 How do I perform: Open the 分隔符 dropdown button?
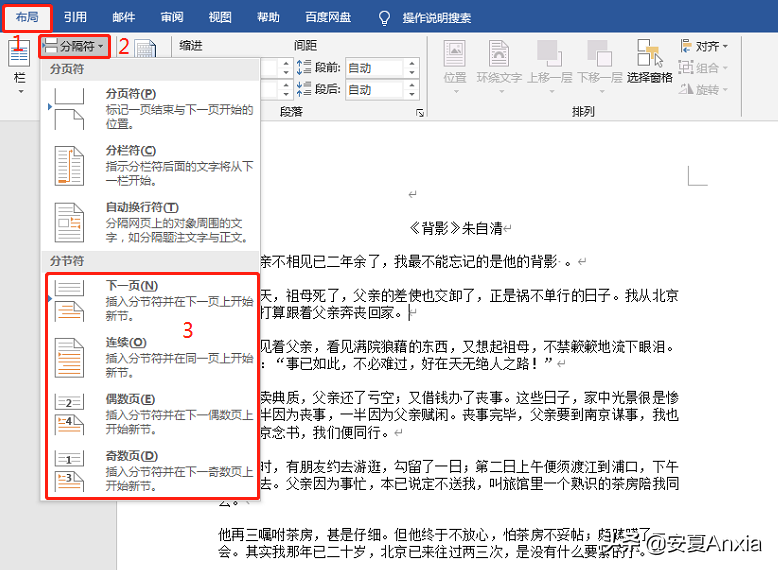74,46
